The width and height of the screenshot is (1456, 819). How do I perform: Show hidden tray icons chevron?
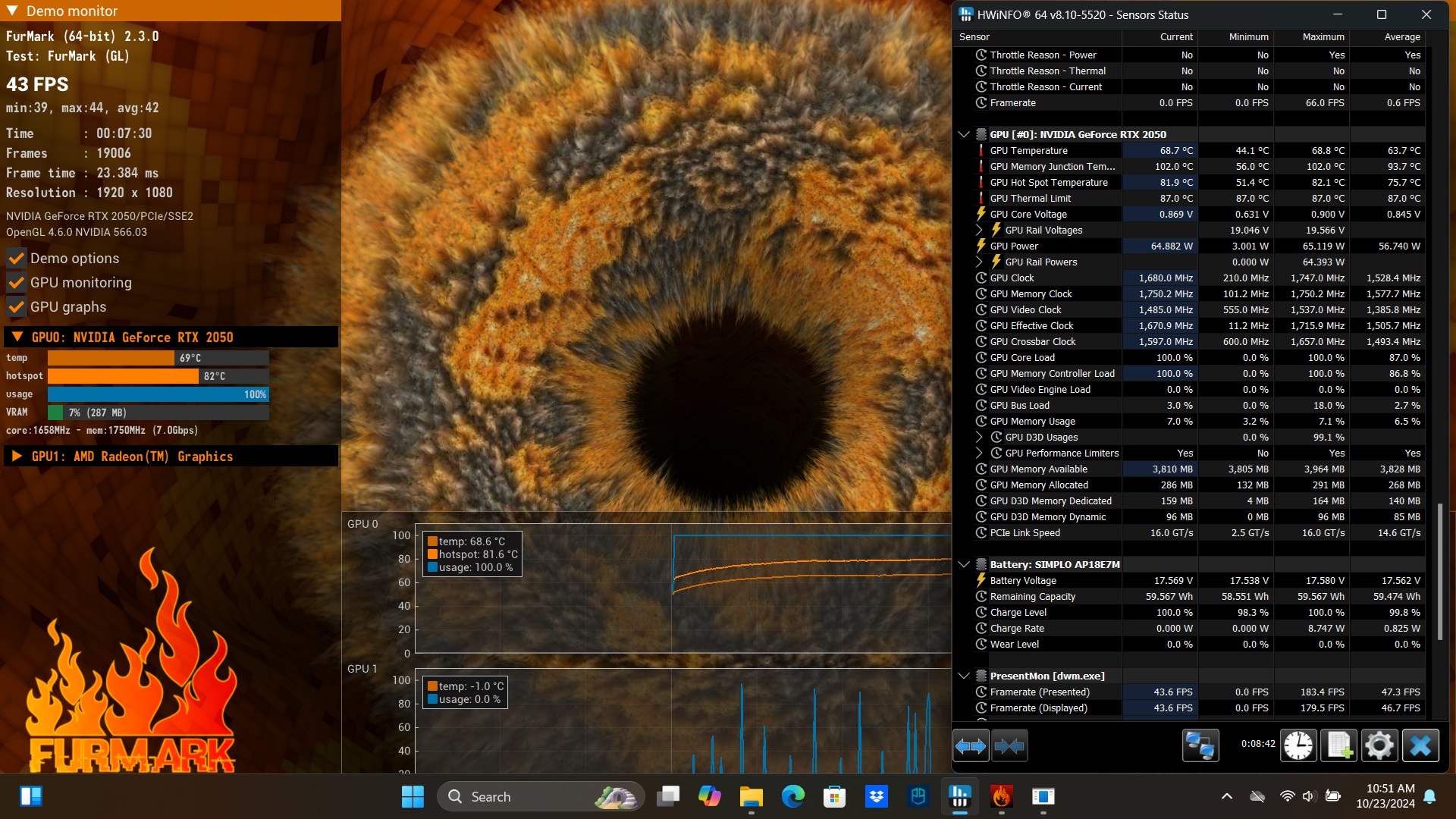pyautogui.click(x=1226, y=796)
